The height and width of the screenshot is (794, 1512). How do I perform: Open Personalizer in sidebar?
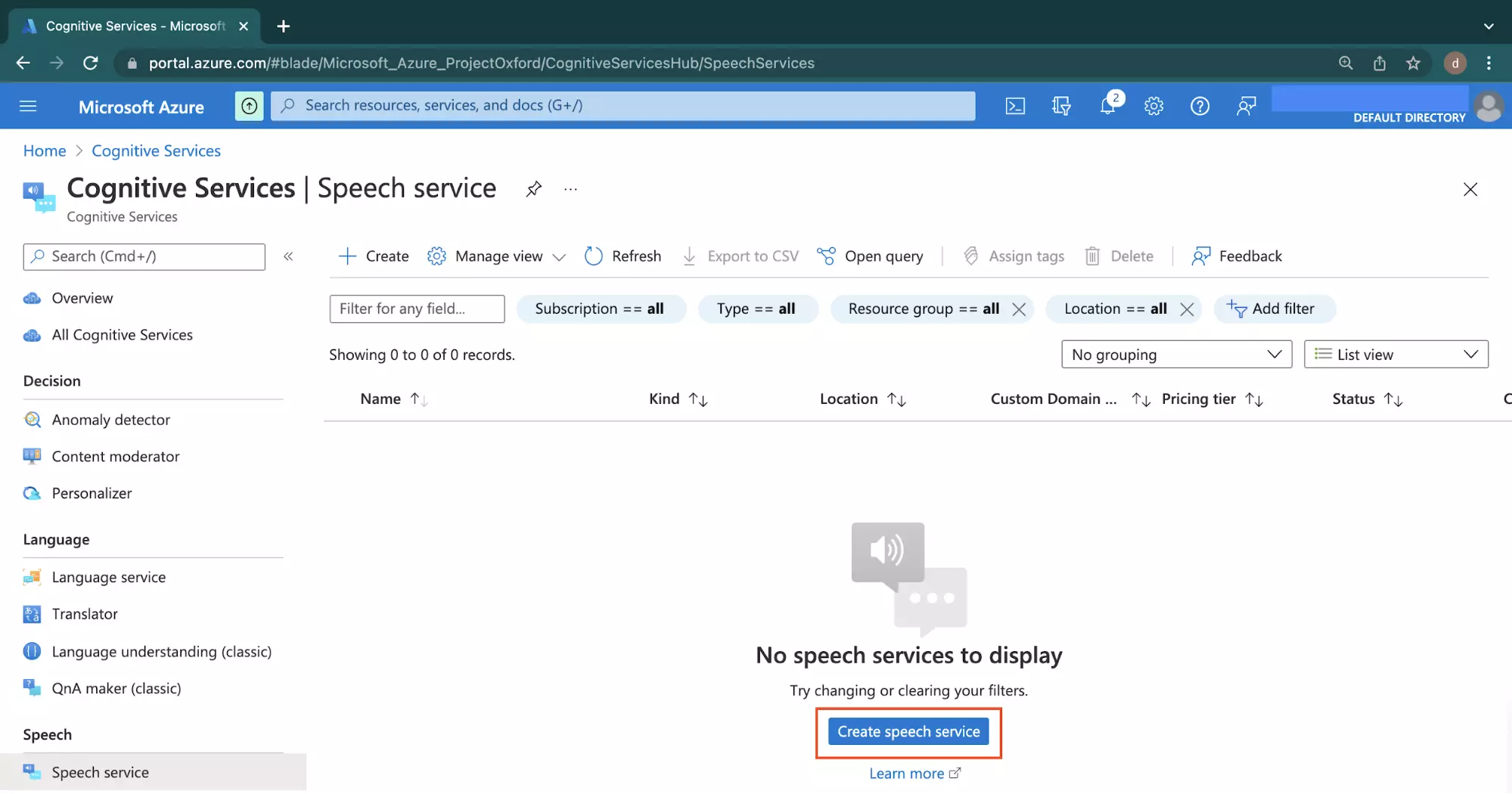click(x=78, y=494)
